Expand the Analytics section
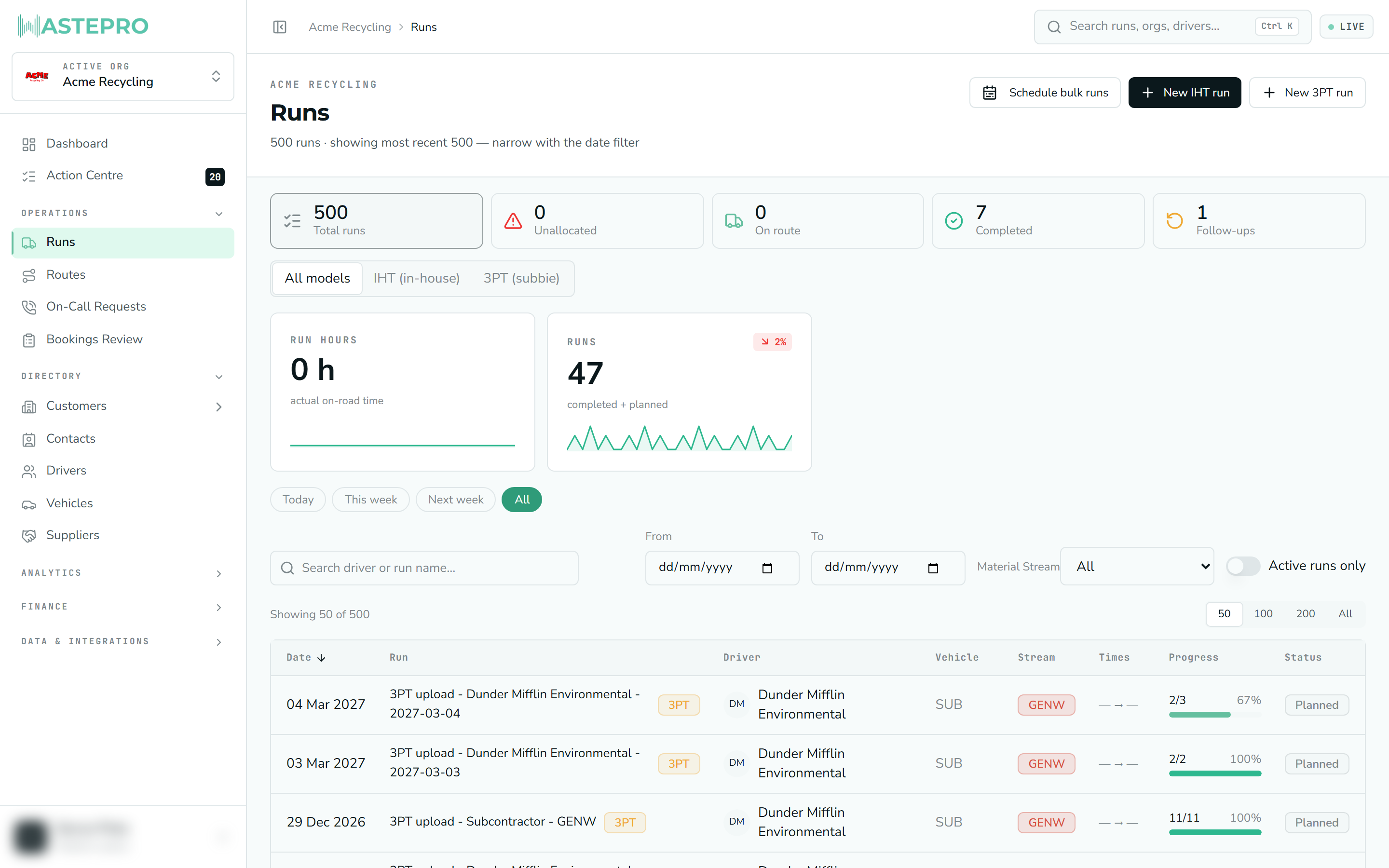 tap(218, 573)
